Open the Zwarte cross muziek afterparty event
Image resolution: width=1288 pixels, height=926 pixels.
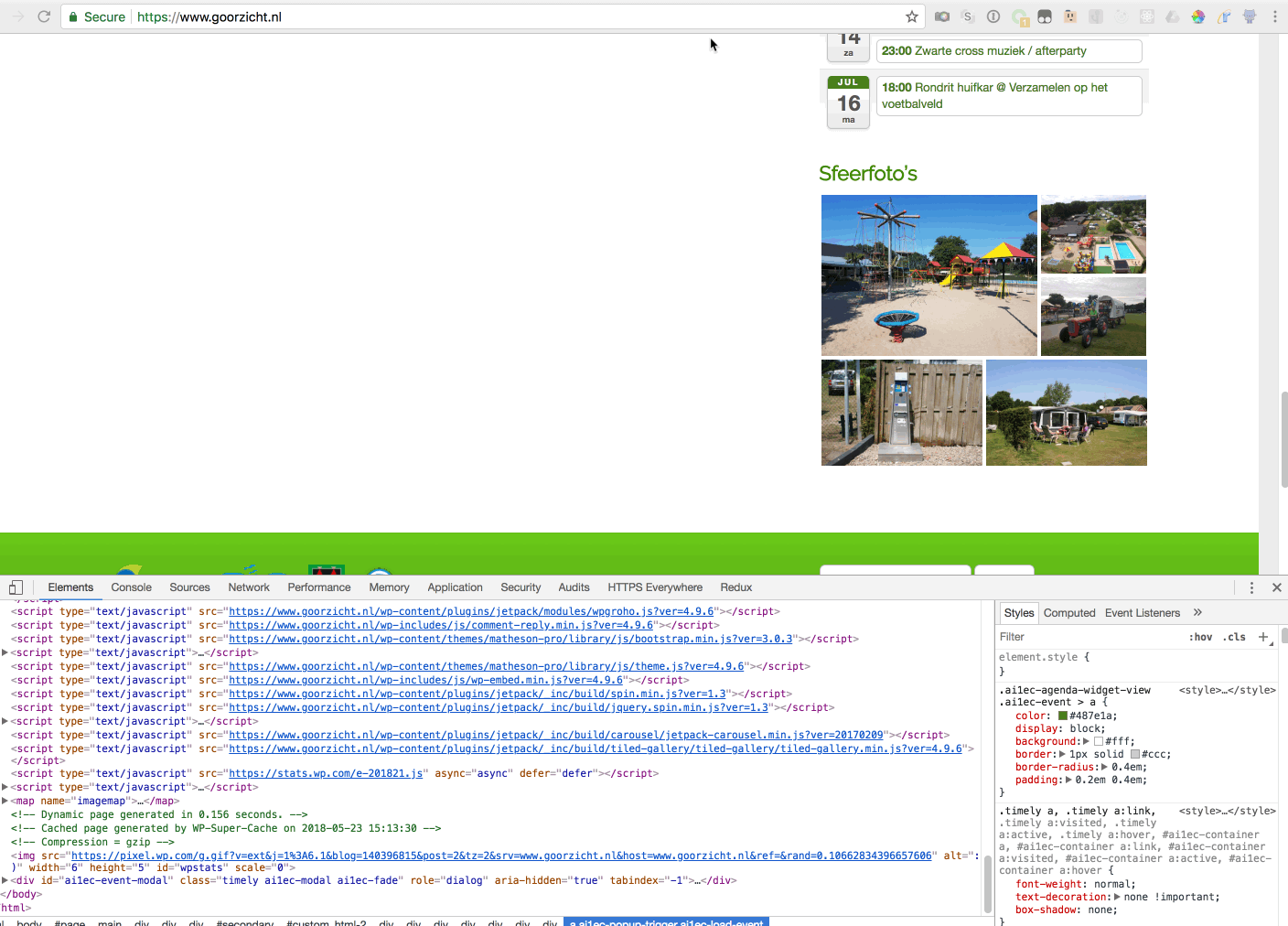tap(1009, 51)
